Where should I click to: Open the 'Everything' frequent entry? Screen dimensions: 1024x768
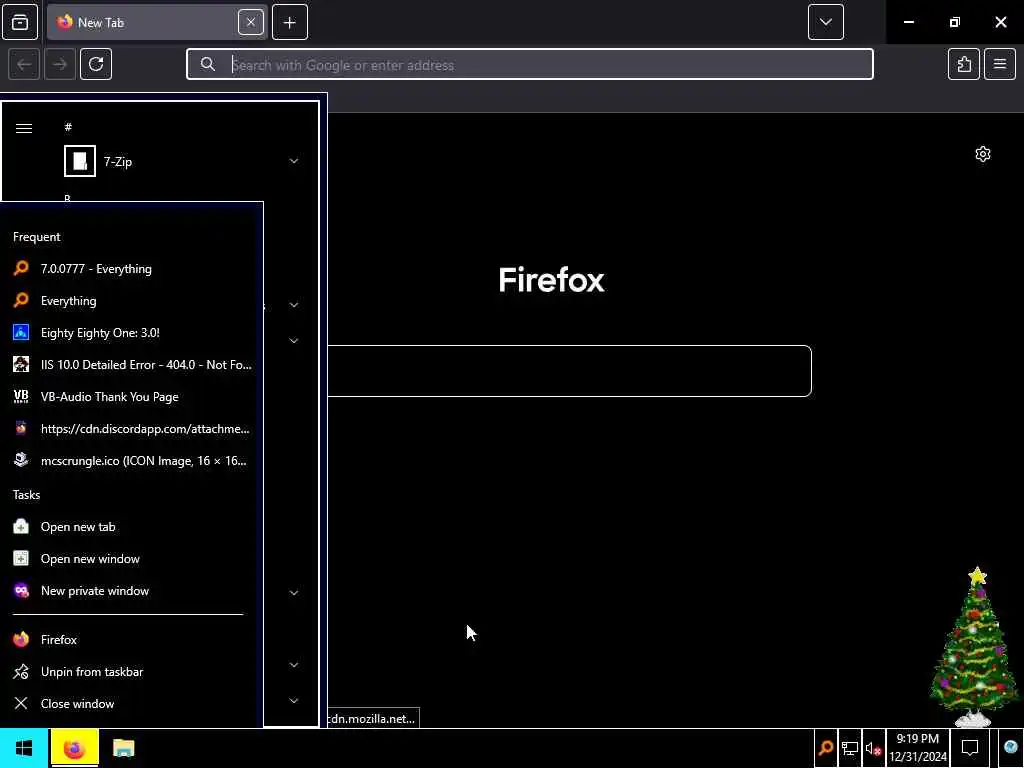pyautogui.click(x=131, y=301)
